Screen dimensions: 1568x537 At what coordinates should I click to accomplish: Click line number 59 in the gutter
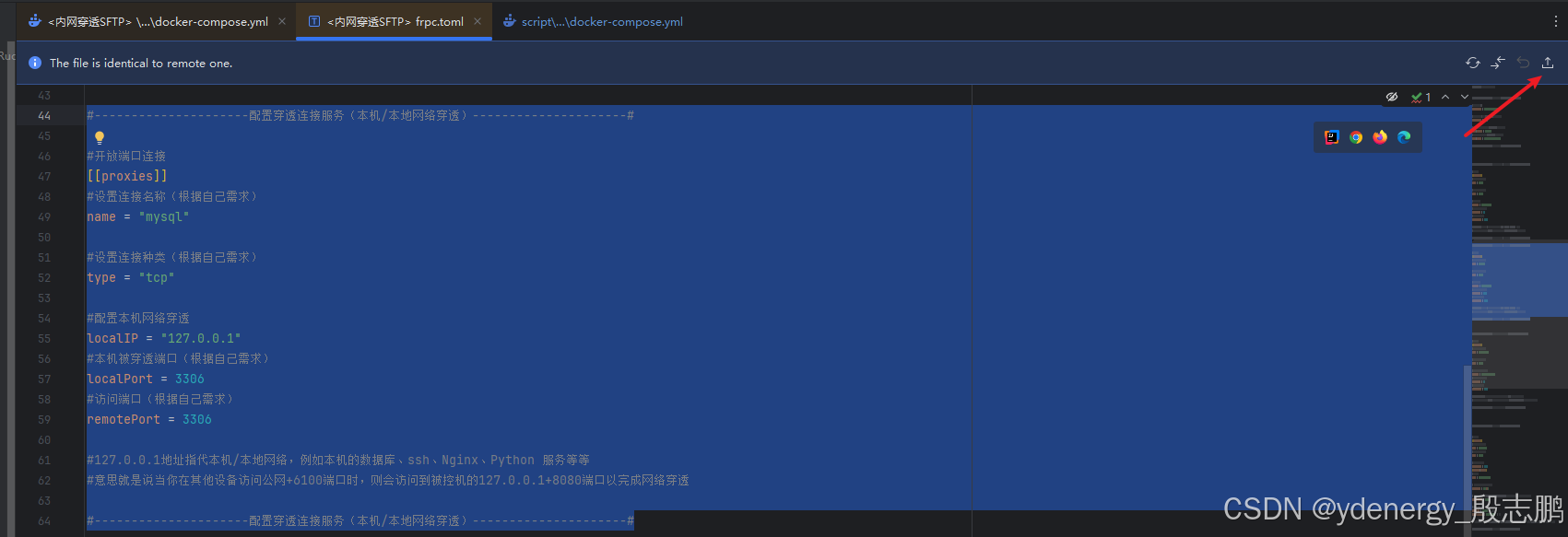pyautogui.click(x=44, y=419)
